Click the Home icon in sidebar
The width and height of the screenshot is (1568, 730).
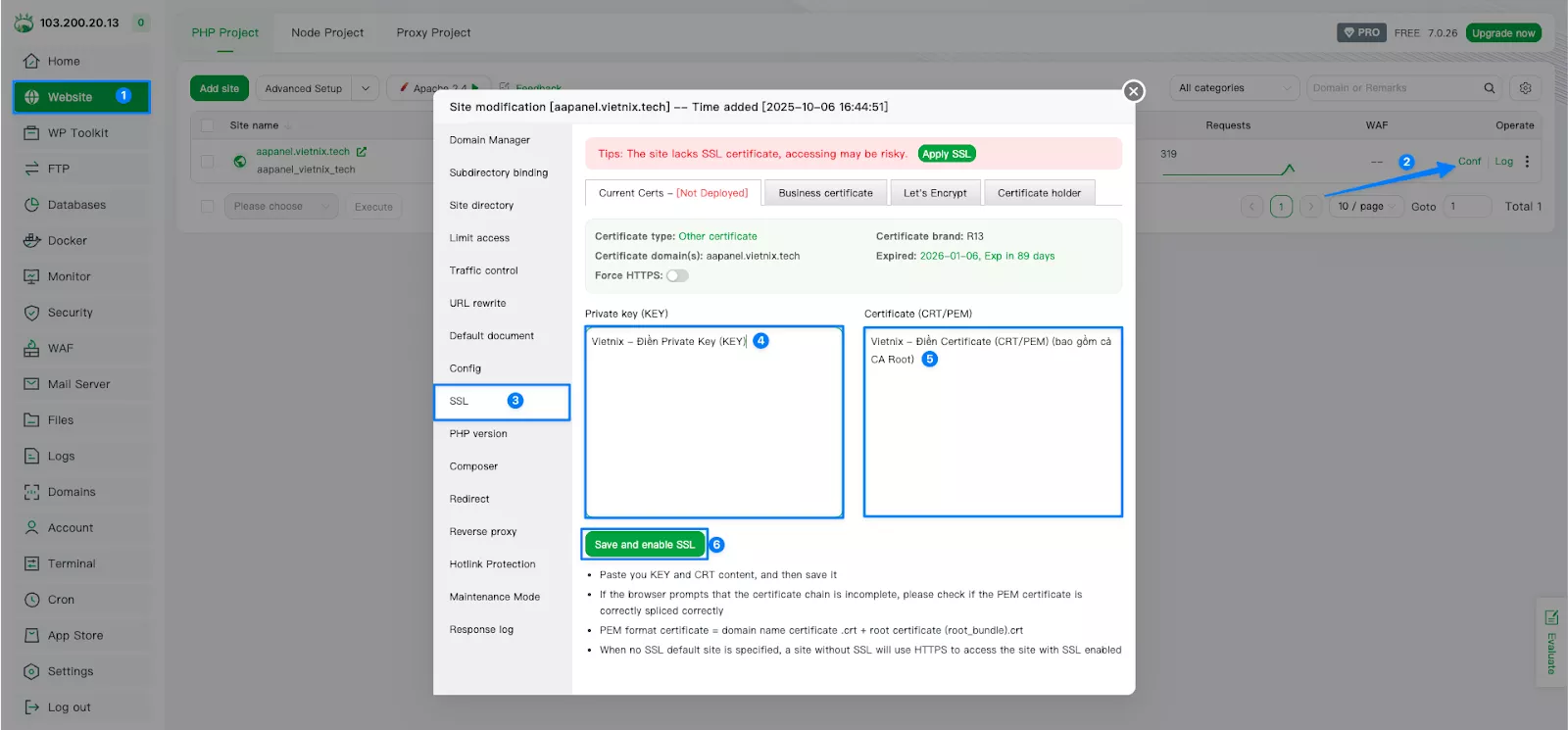click(31, 61)
